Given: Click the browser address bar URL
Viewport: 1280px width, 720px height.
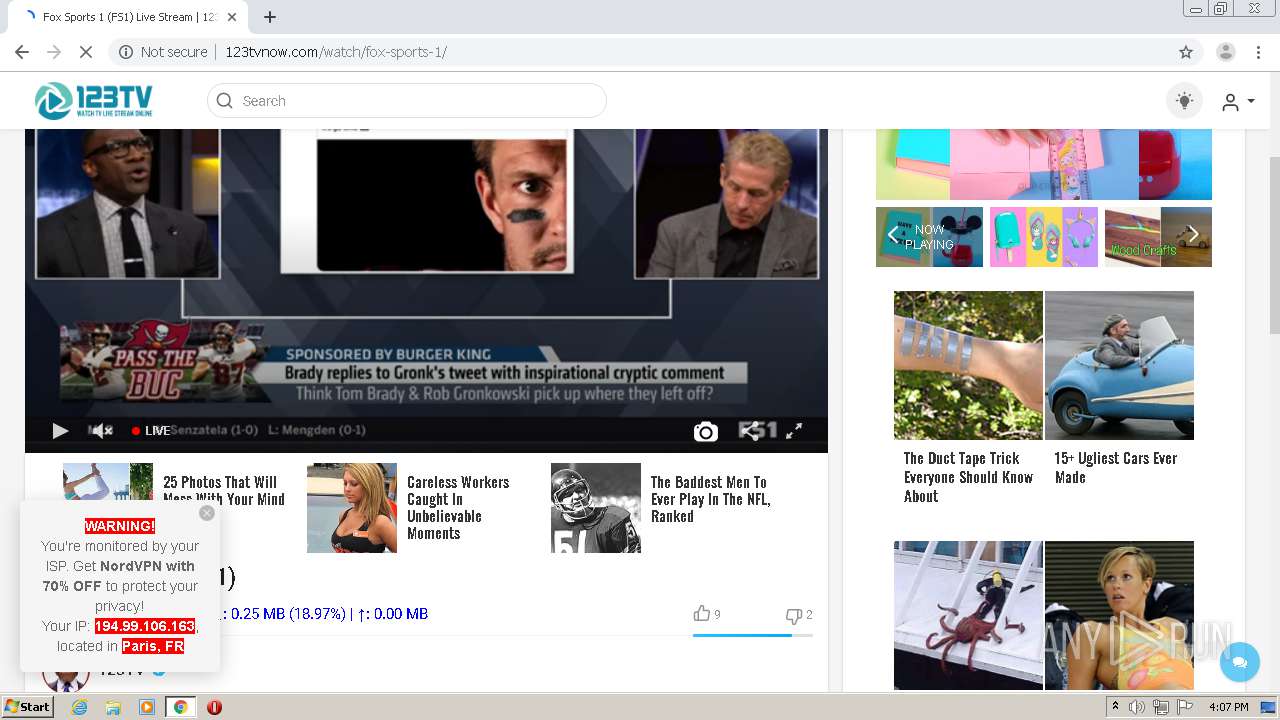Looking at the screenshot, I should [x=336, y=52].
